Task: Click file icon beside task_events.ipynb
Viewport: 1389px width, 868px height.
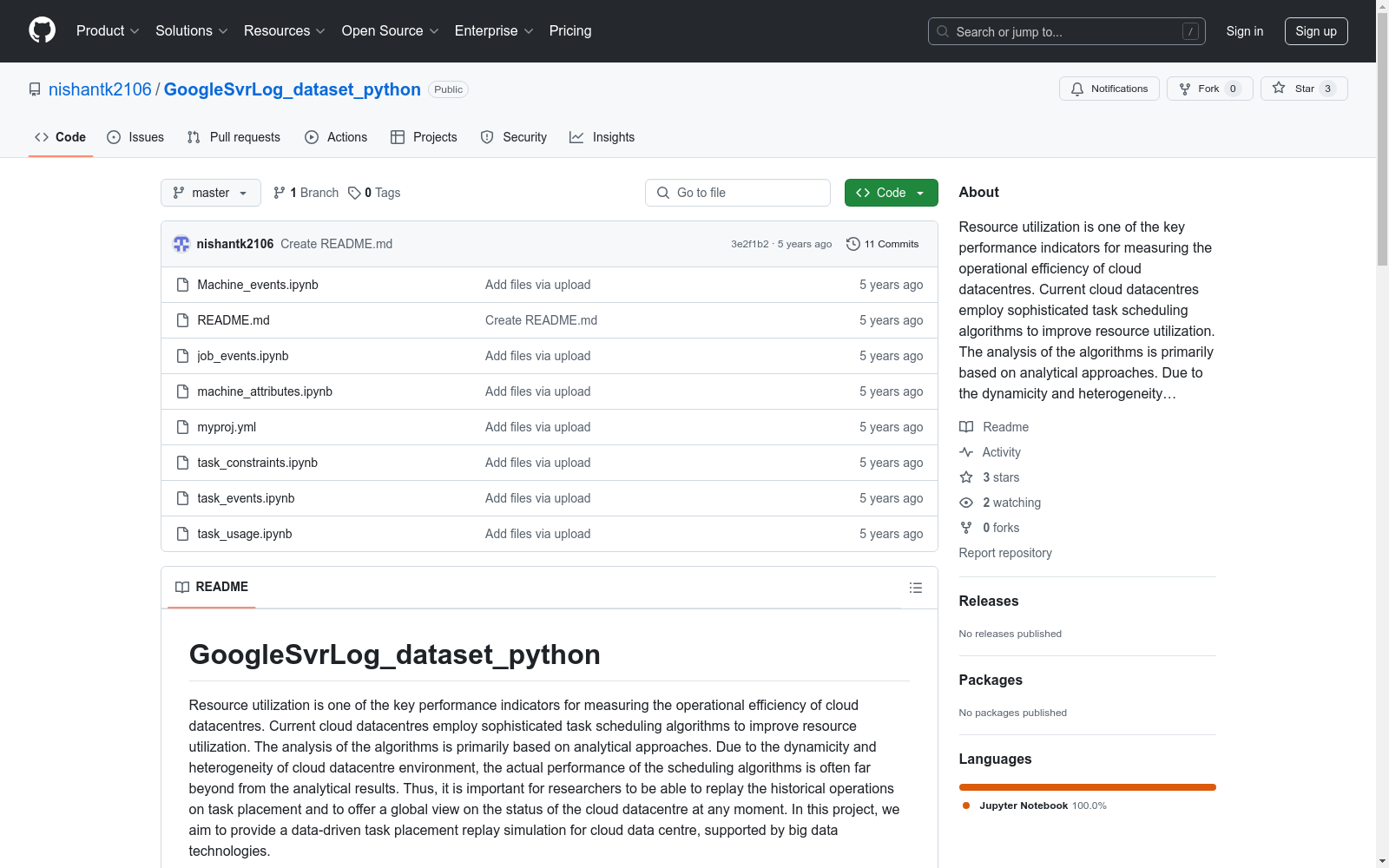Action: pyautogui.click(x=182, y=498)
